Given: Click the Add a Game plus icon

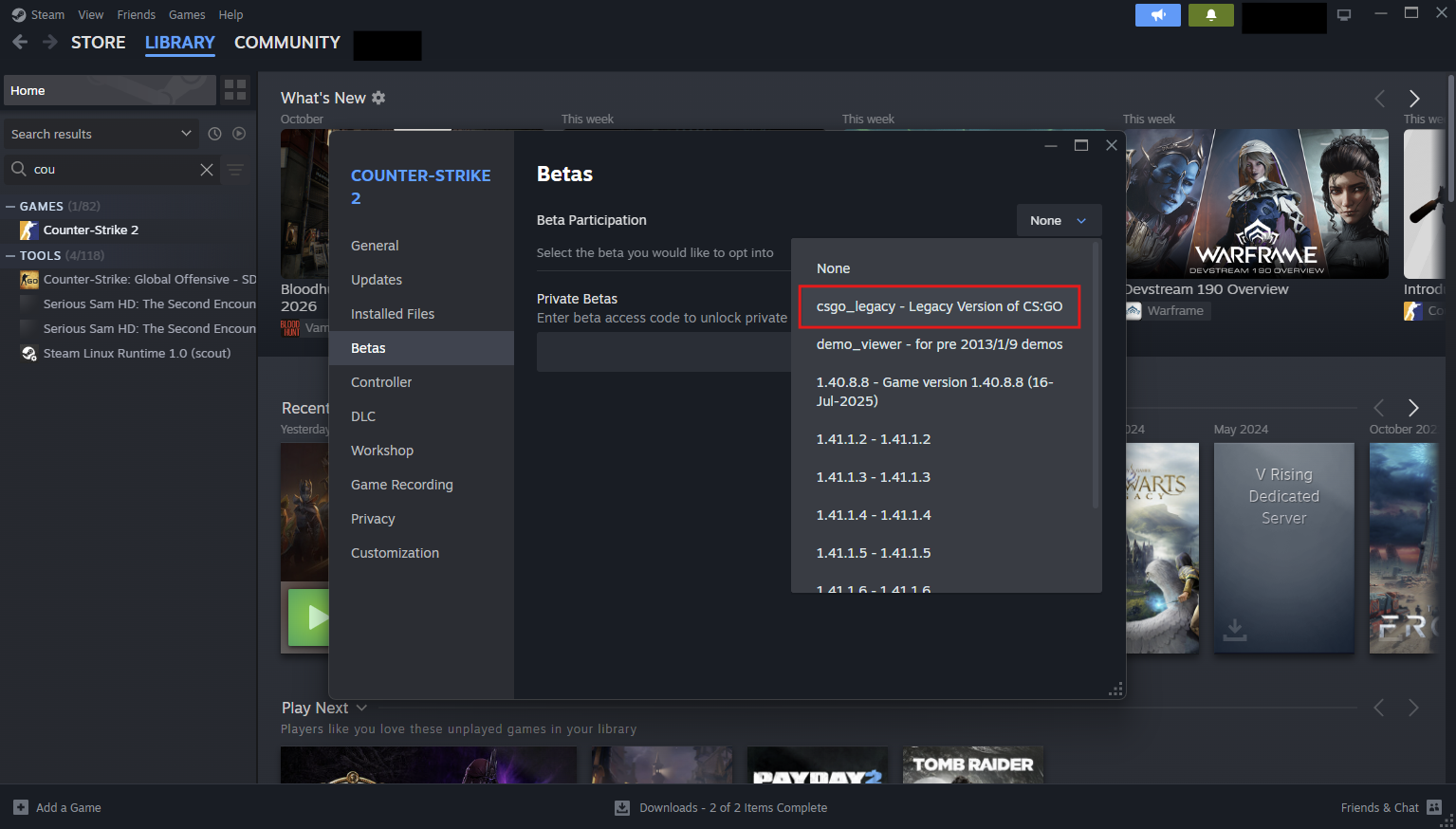Looking at the screenshot, I should click(21, 807).
